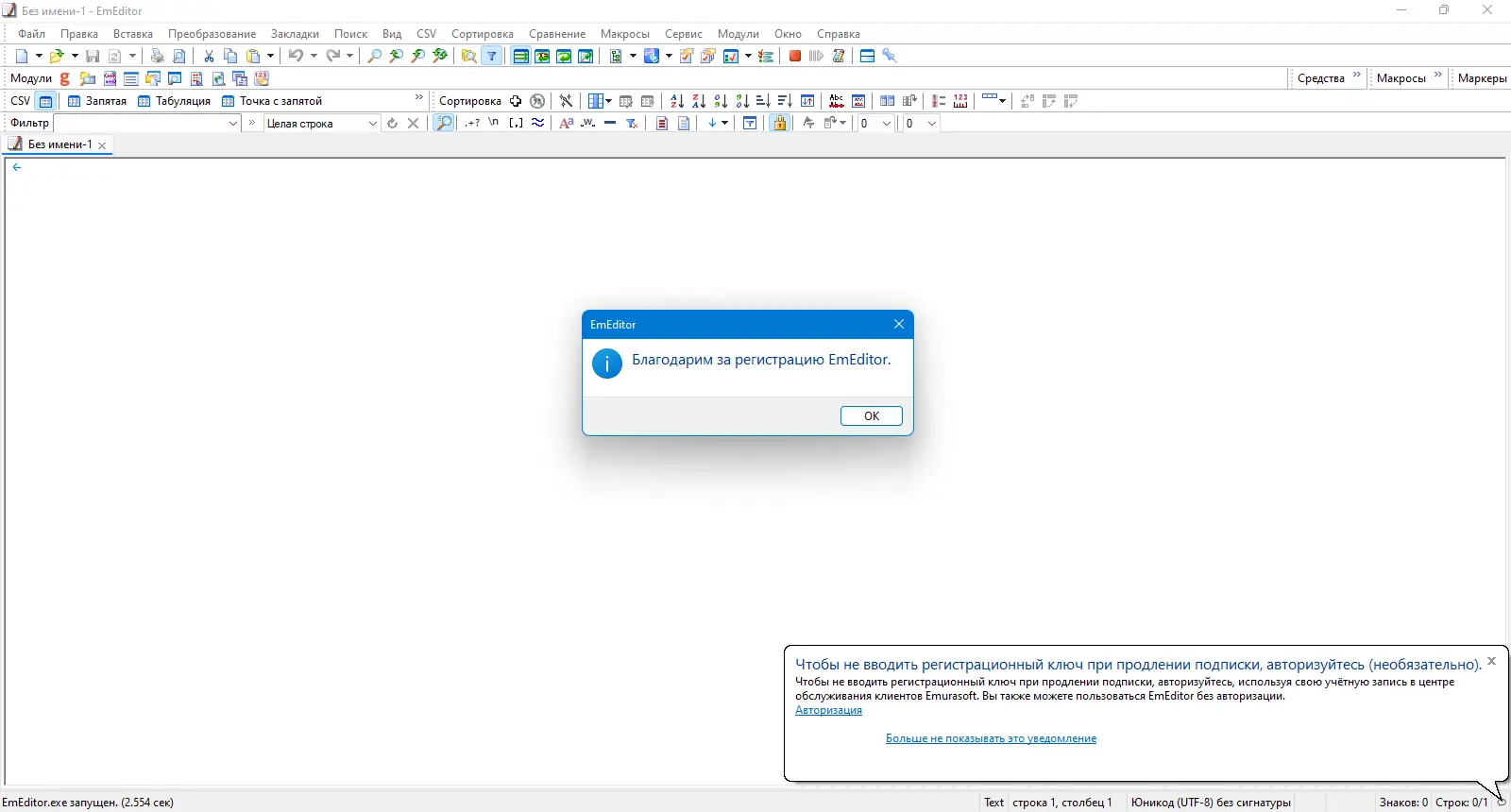This screenshot has width=1511, height=812.
Task: Click the numeric sort ascending icon
Action: coord(721,101)
